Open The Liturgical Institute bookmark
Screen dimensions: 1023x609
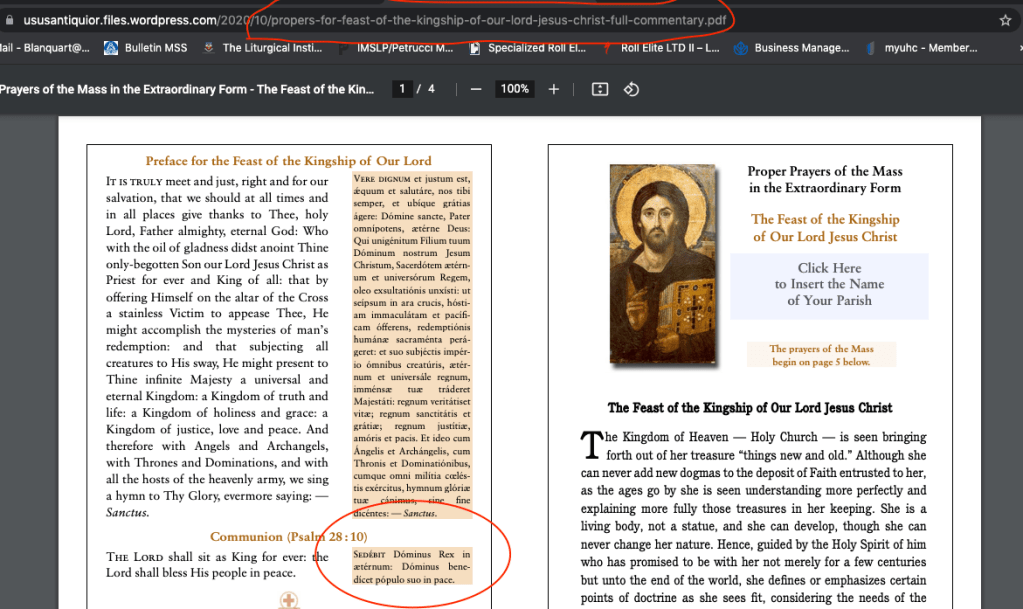coord(262,47)
